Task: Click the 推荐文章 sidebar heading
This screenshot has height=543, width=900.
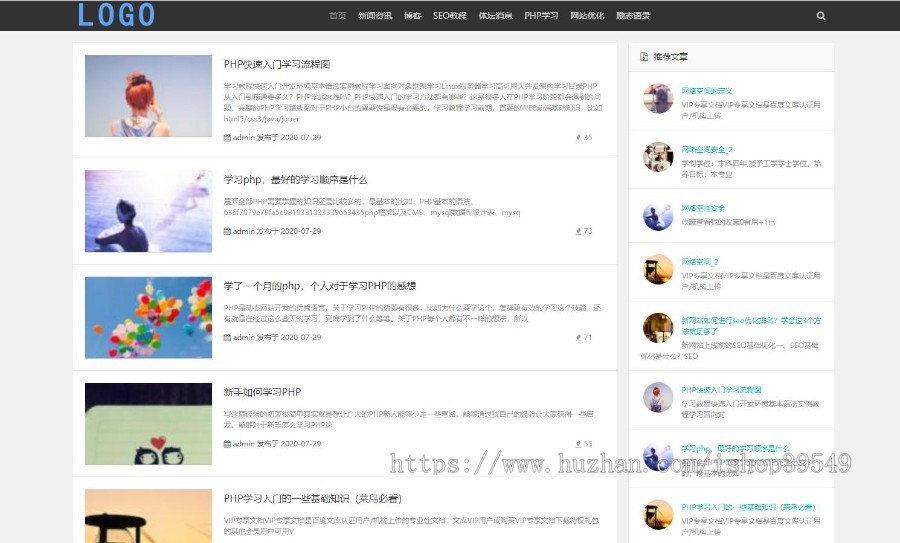Action: pos(670,56)
